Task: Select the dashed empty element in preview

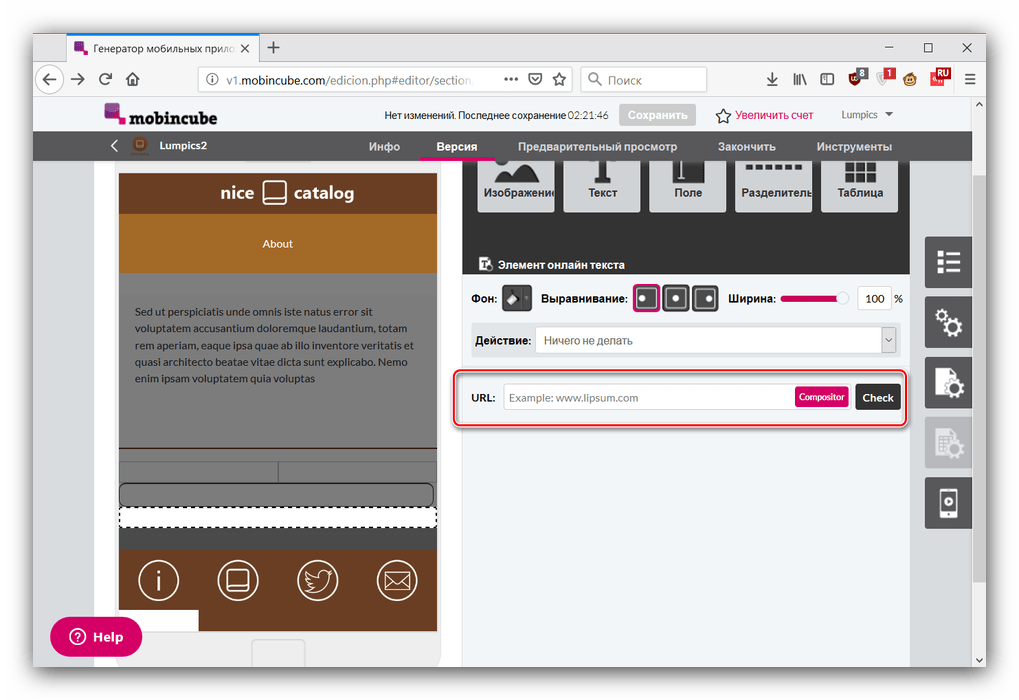Action: coord(277,517)
